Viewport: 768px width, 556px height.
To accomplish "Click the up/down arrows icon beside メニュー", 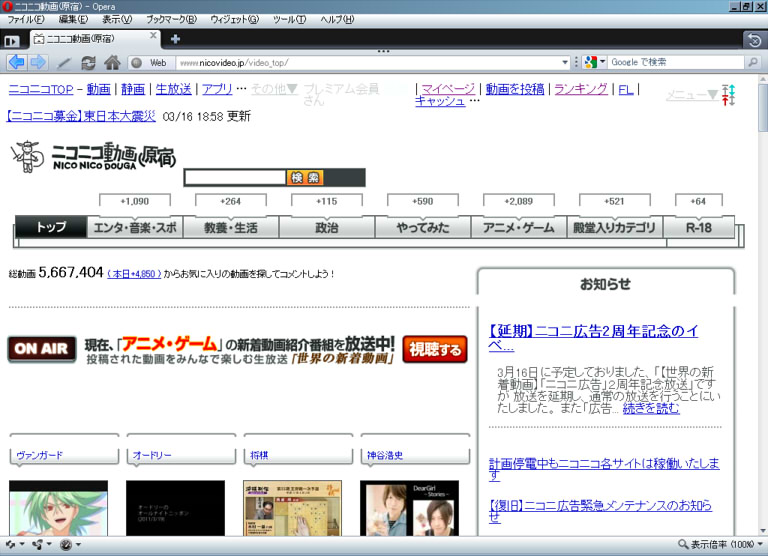I will [728, 95].
